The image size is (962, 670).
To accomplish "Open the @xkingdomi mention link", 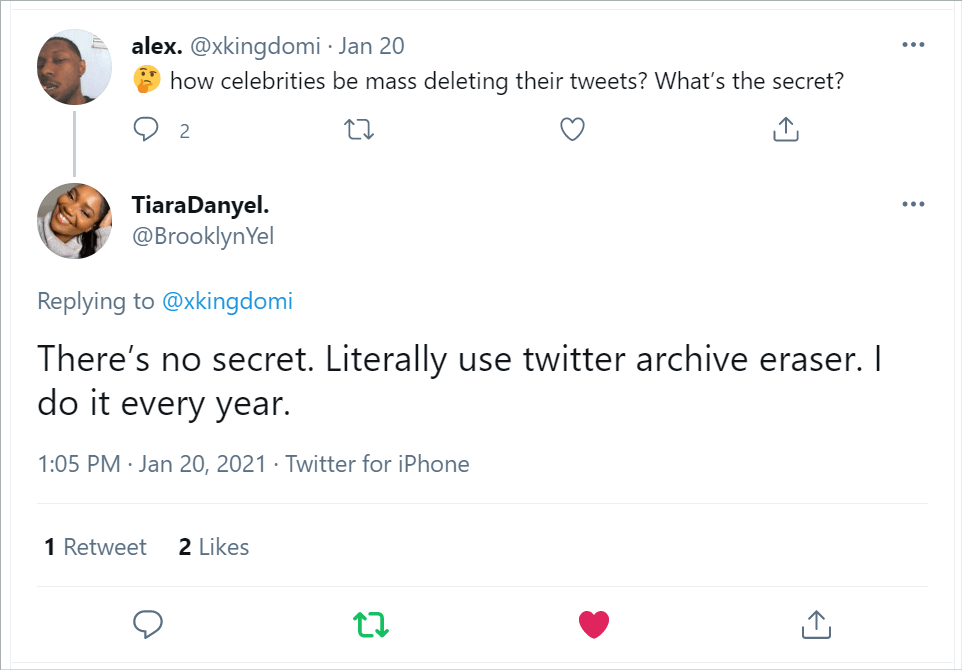I will point(228,301).
